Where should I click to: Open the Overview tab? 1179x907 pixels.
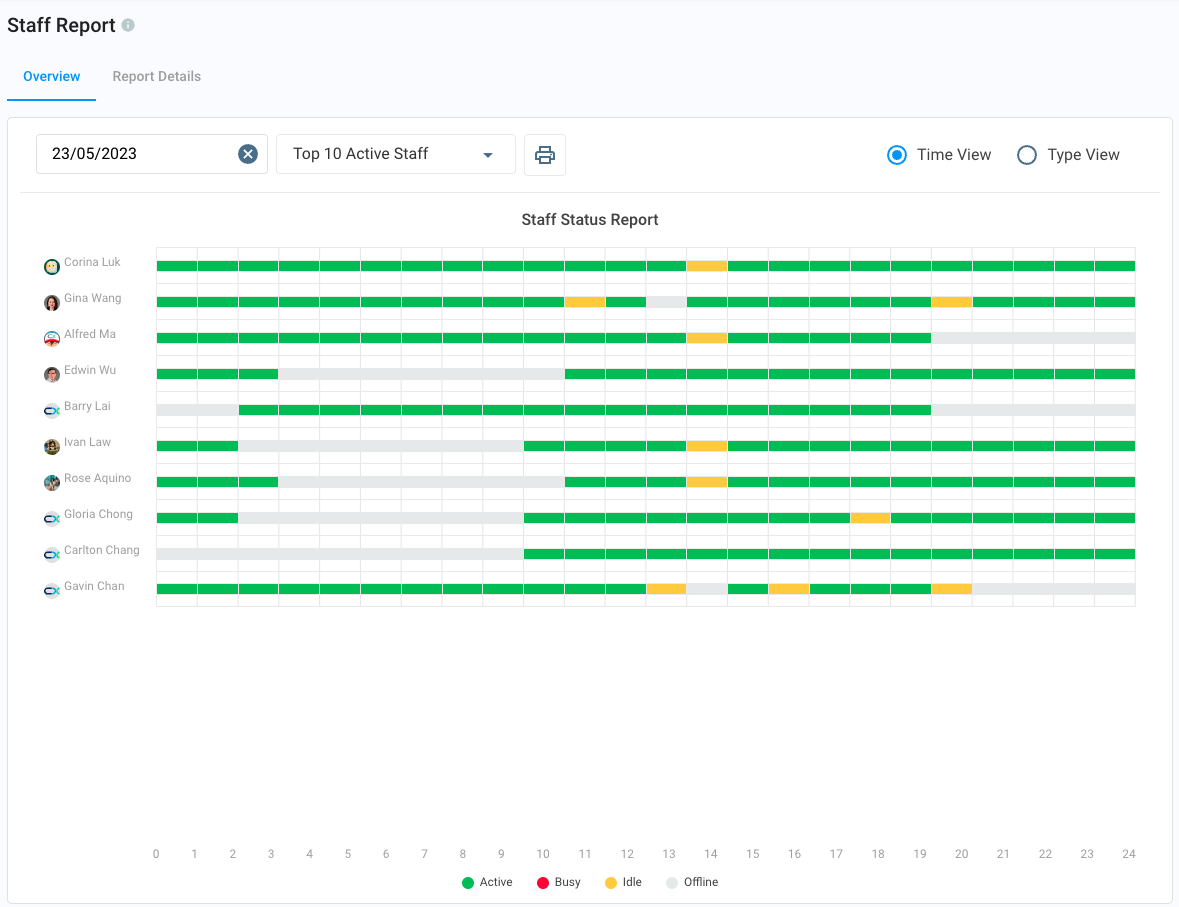[x=51, y=77]
